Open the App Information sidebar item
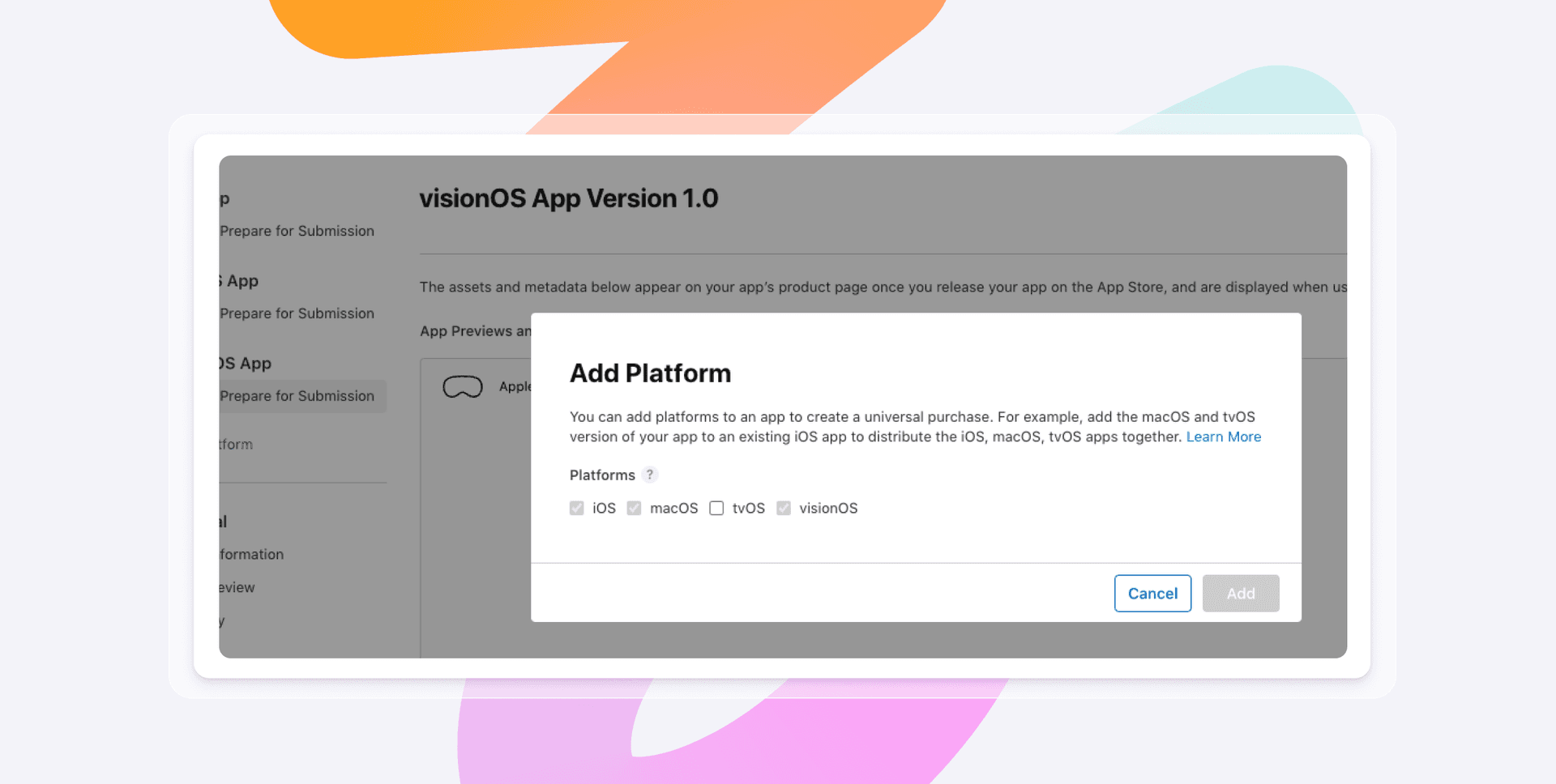 click(251, 555)
